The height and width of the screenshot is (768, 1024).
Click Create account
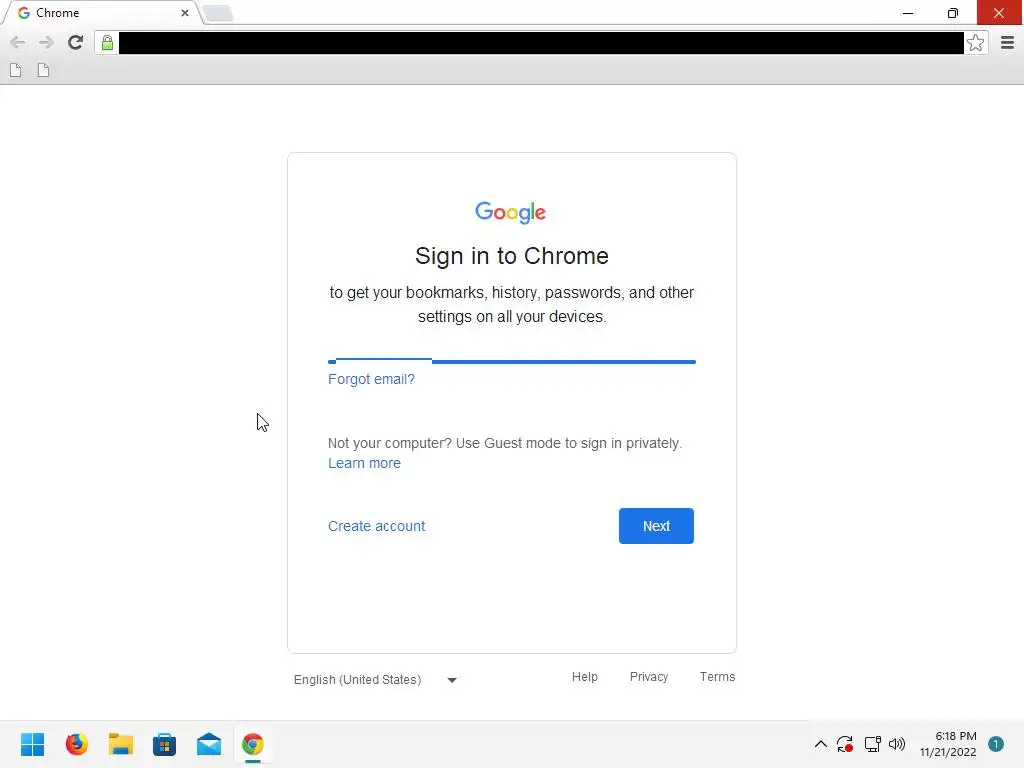376,526
